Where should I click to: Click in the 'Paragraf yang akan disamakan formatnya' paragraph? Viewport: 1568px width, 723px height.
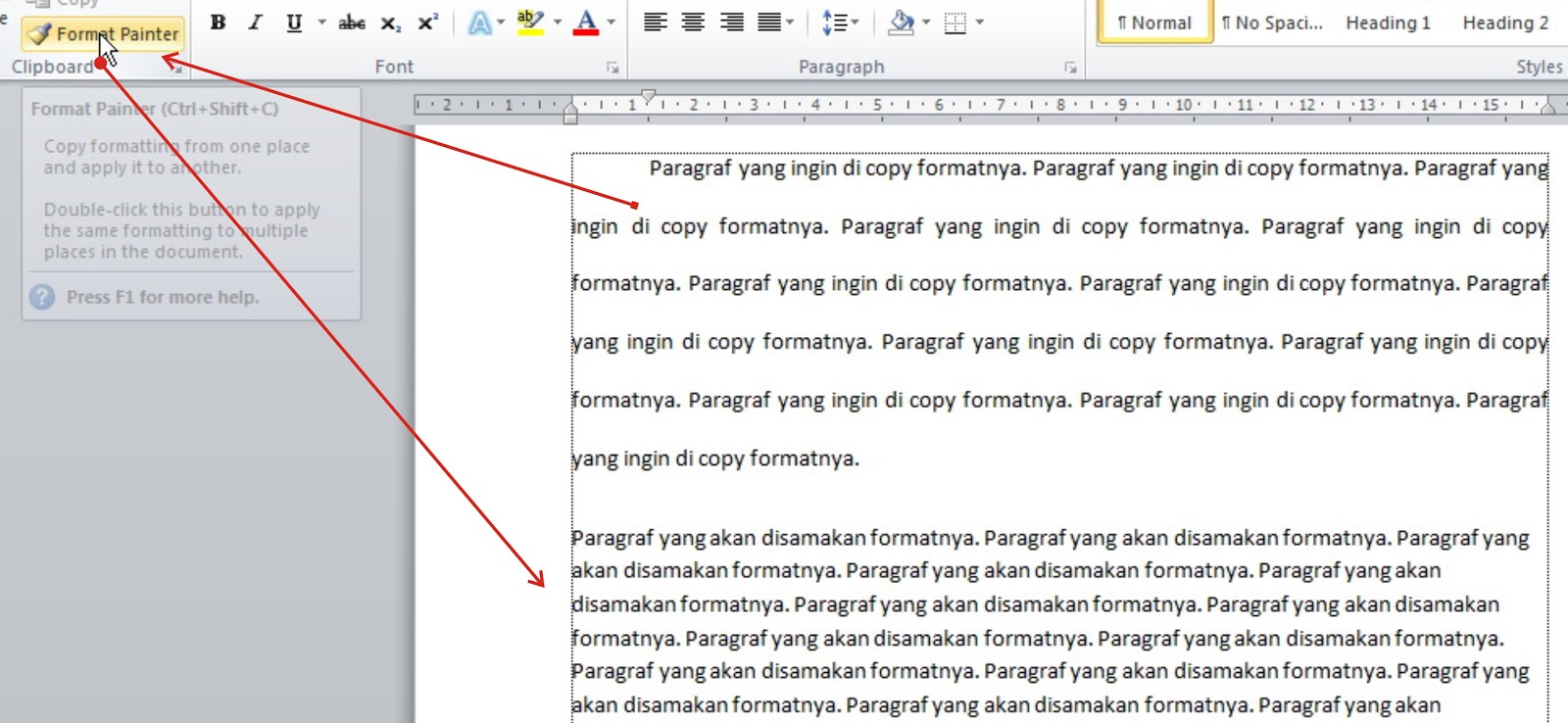[1050, 621]
